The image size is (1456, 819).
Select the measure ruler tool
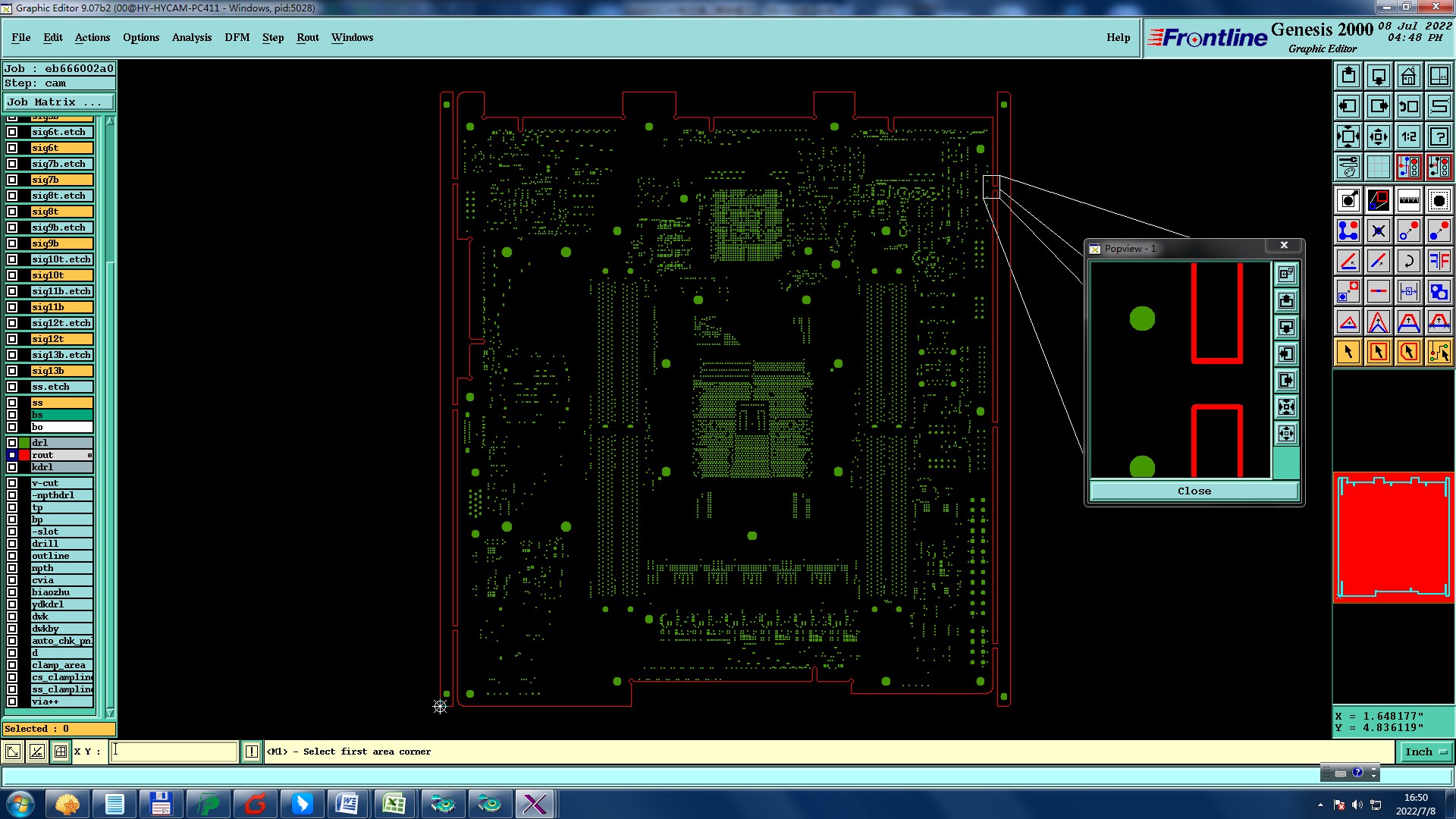1408,200
